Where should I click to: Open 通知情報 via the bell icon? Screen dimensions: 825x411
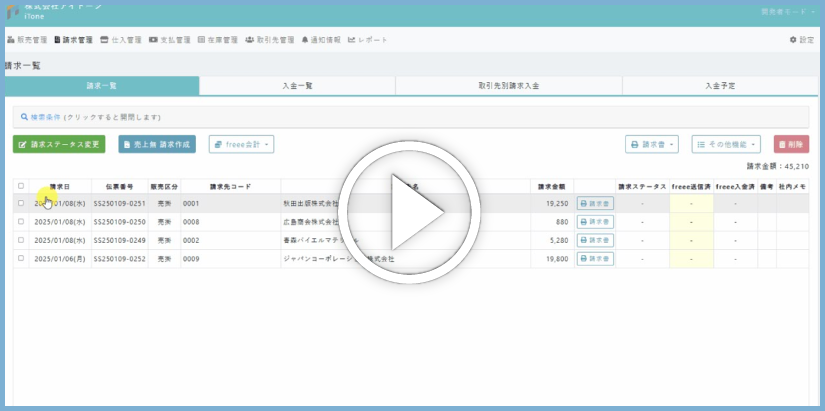click(305, 40)
